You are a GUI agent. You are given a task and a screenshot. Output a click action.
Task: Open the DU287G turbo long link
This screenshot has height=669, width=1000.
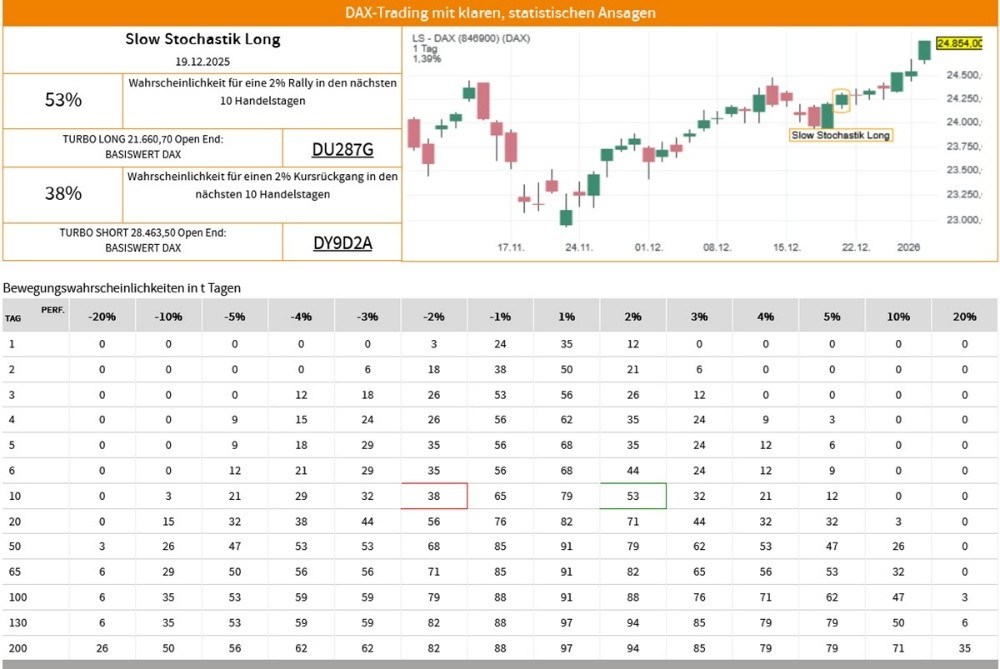coord(342,149)
